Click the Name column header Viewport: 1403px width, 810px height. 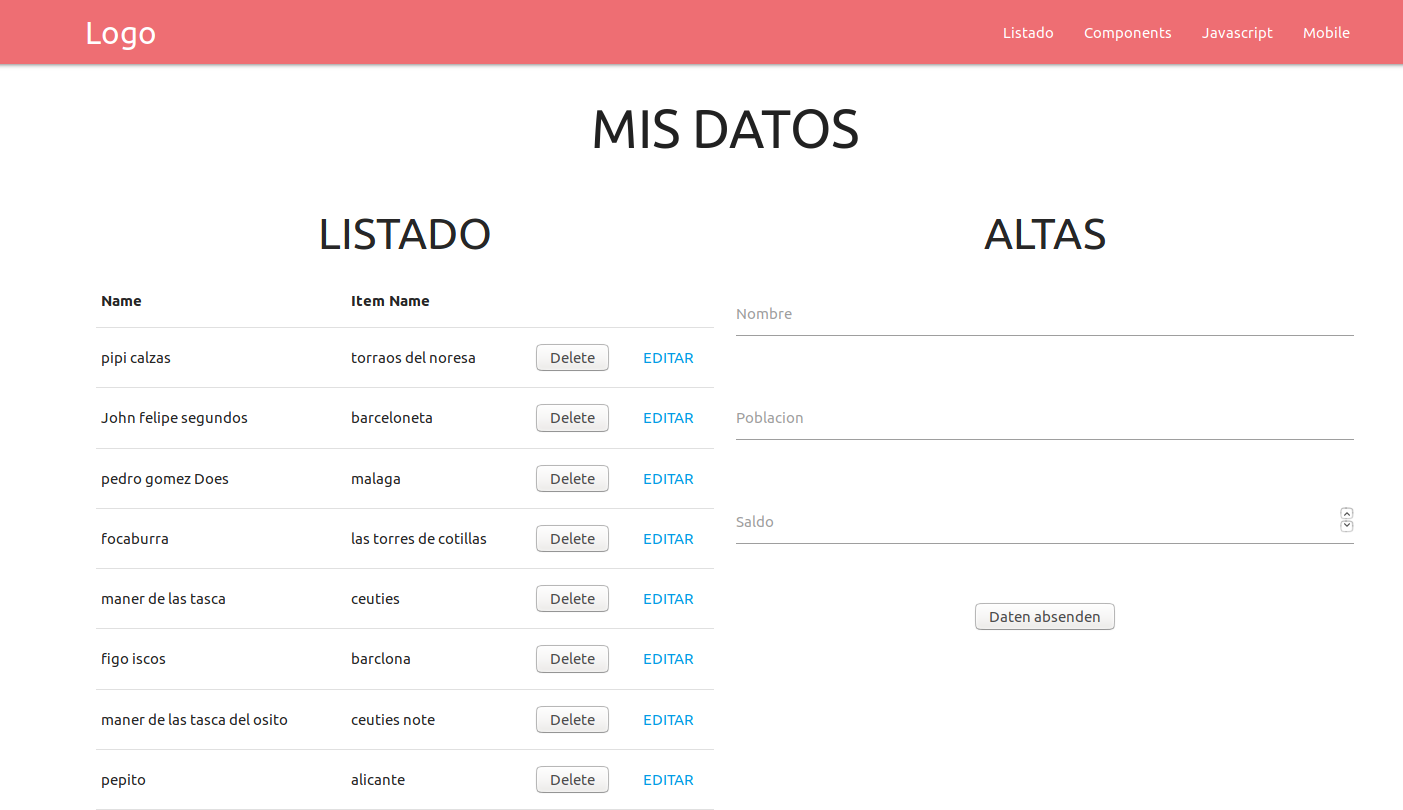pyautogui.click(x=121, y=301)
